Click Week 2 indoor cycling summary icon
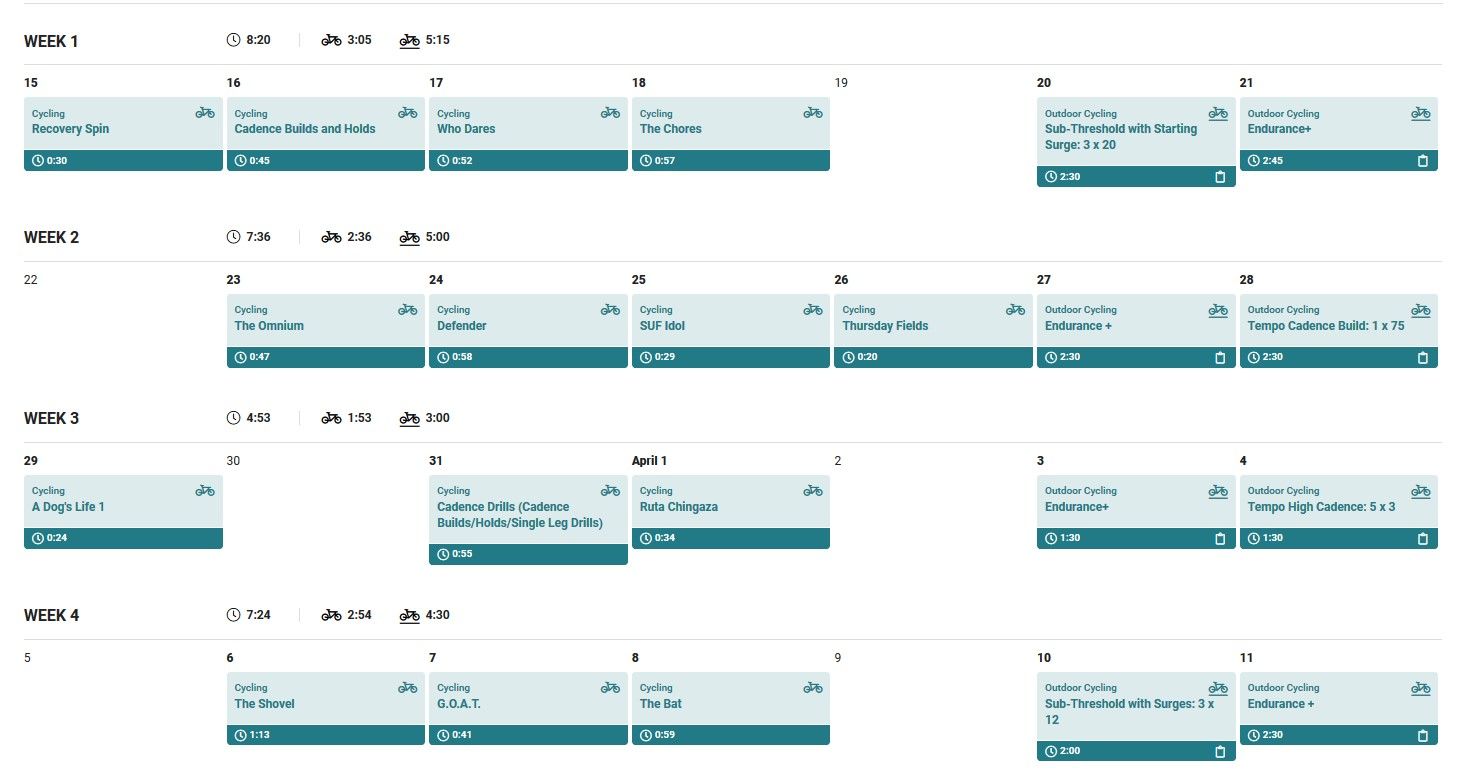1461x780 pixels. point(331,237)
